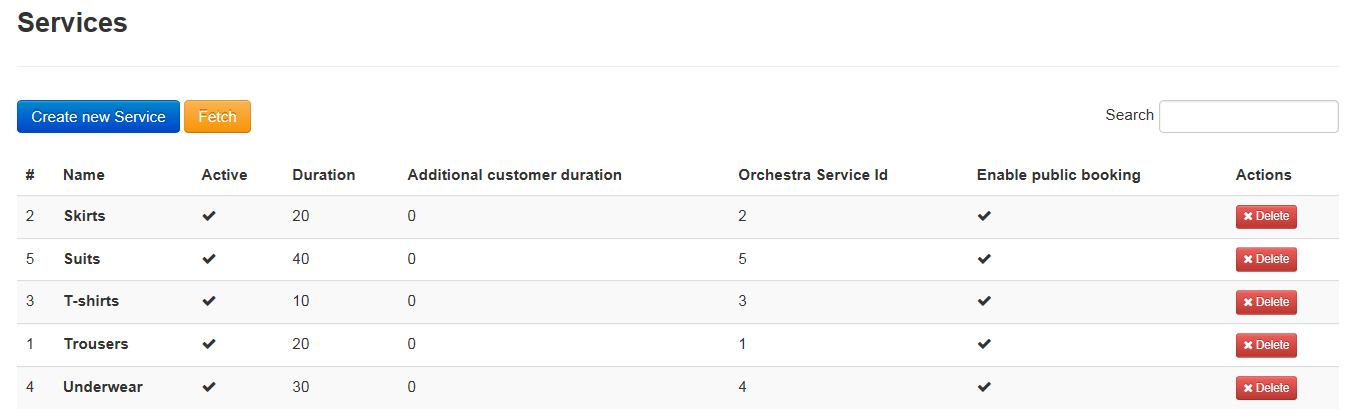Click the Active checkmark for Trousers

(x=209, y=344)
